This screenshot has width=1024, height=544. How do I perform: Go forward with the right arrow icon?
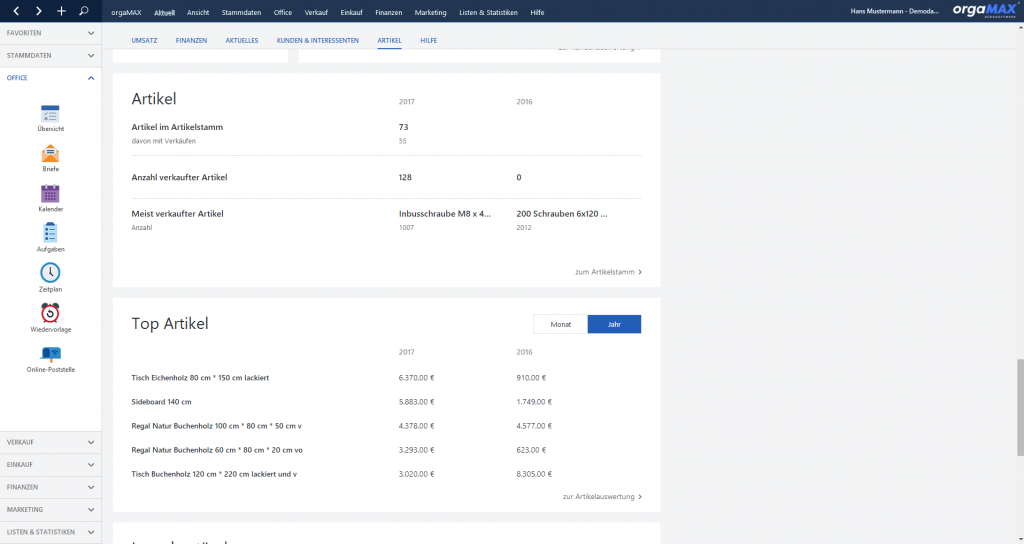point(39,11)
